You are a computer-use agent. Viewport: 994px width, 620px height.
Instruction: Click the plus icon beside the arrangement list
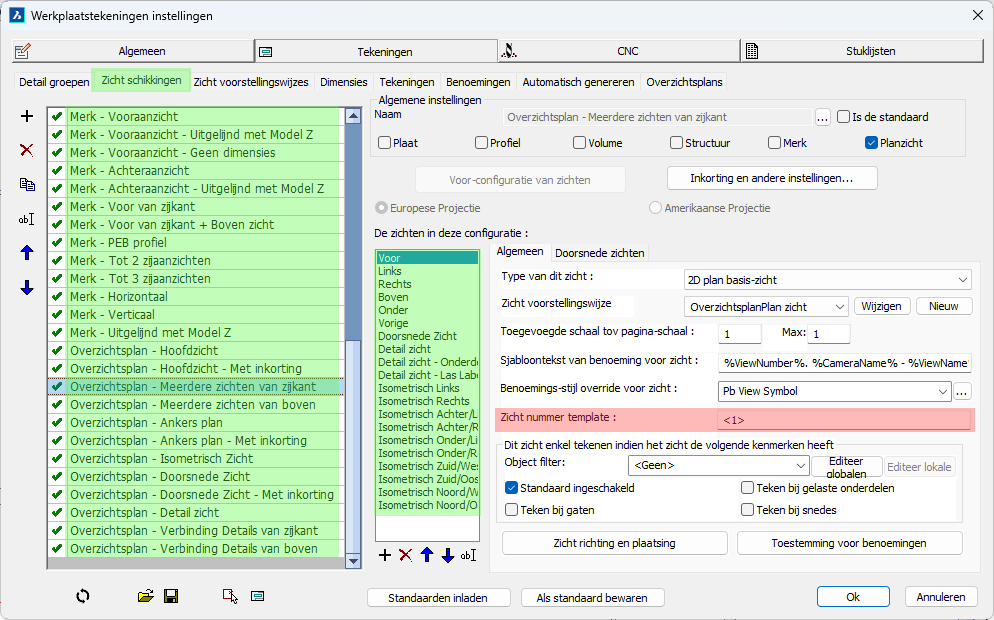tap(27, 117)
